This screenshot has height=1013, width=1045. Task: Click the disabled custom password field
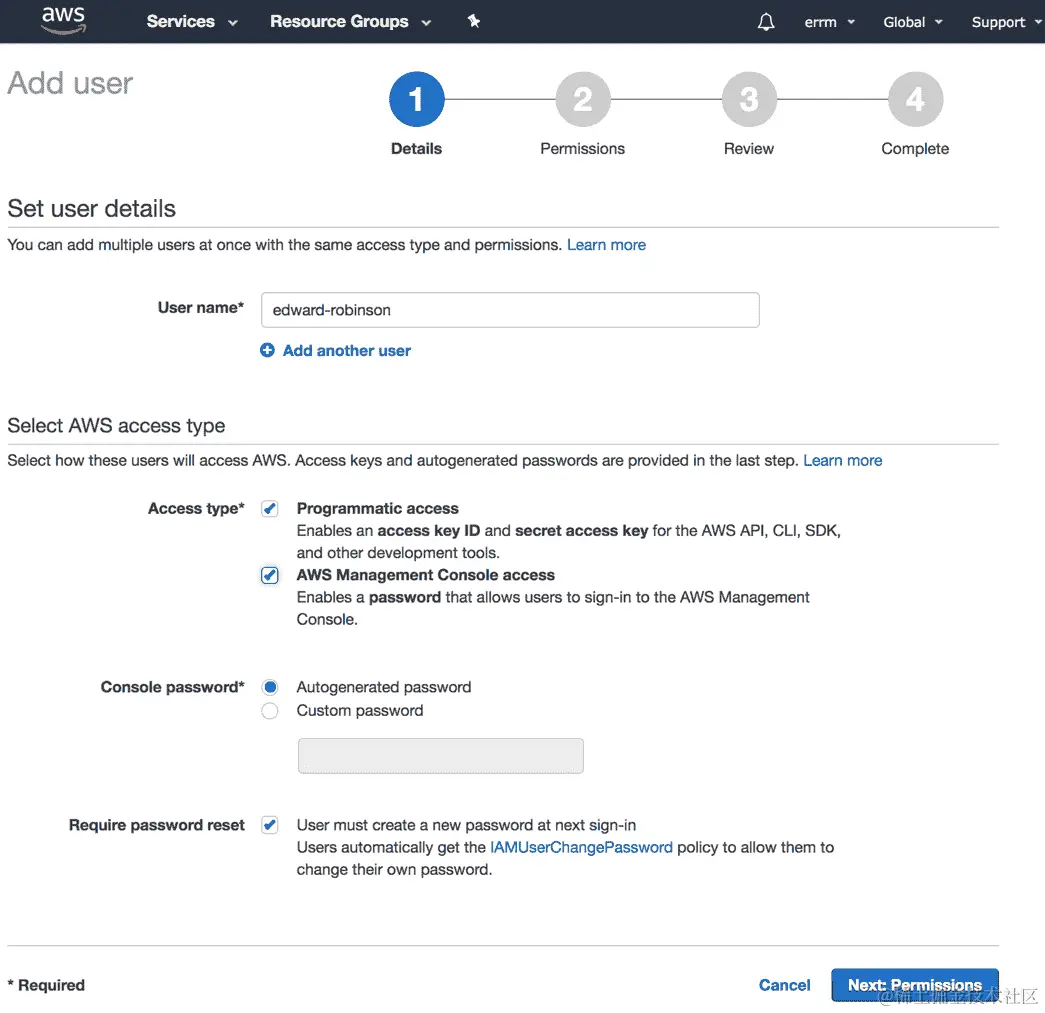pos(441,756)
